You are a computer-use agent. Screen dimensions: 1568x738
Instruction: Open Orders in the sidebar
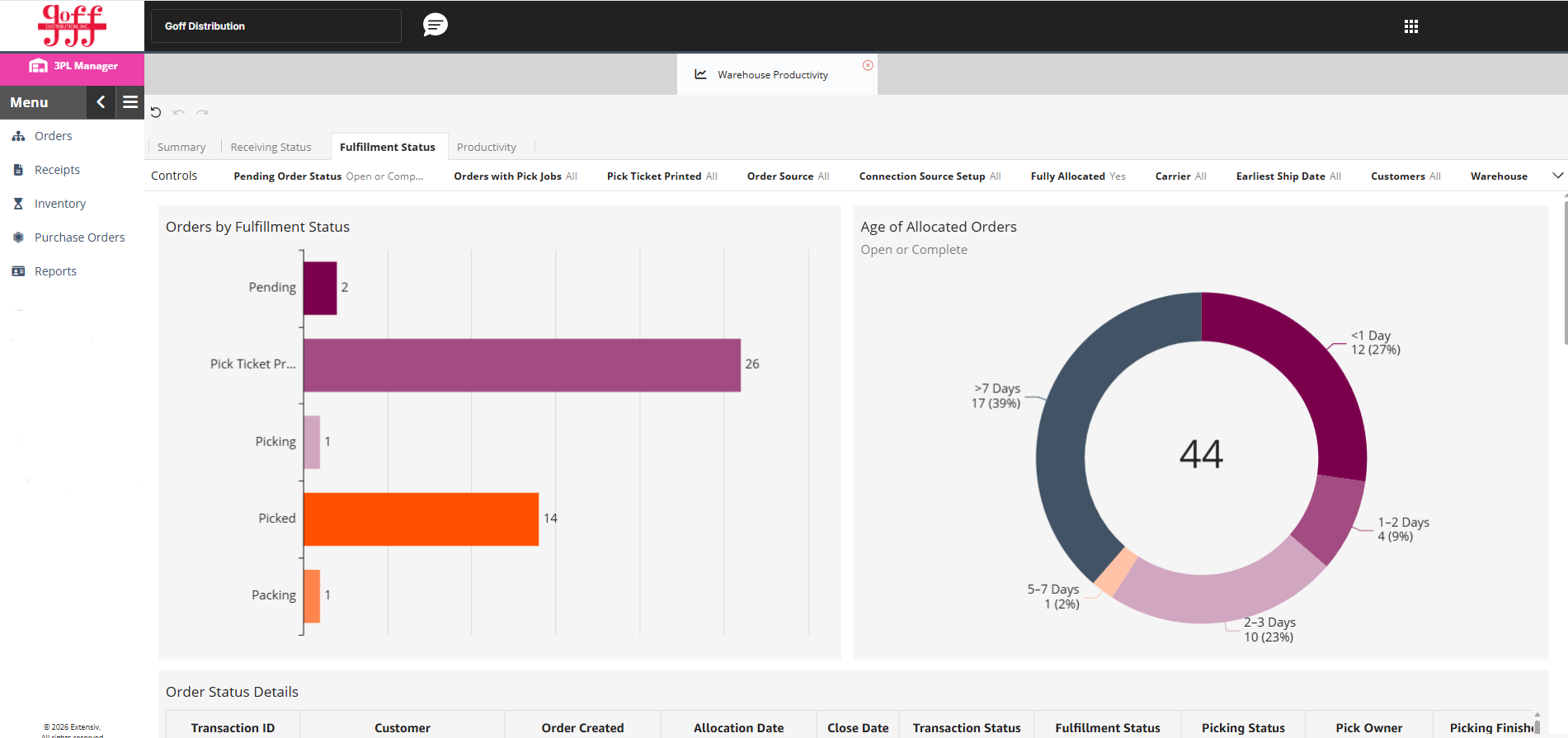tap(53, 136)
